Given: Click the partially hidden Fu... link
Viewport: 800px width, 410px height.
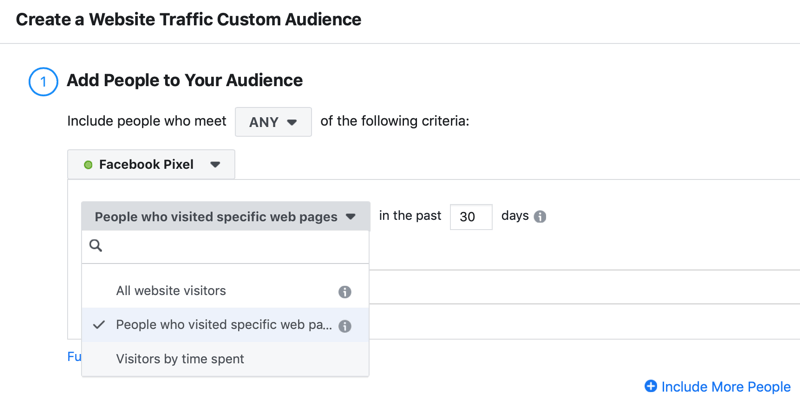Looking at the screenshot, I should (x=74, y=357).
